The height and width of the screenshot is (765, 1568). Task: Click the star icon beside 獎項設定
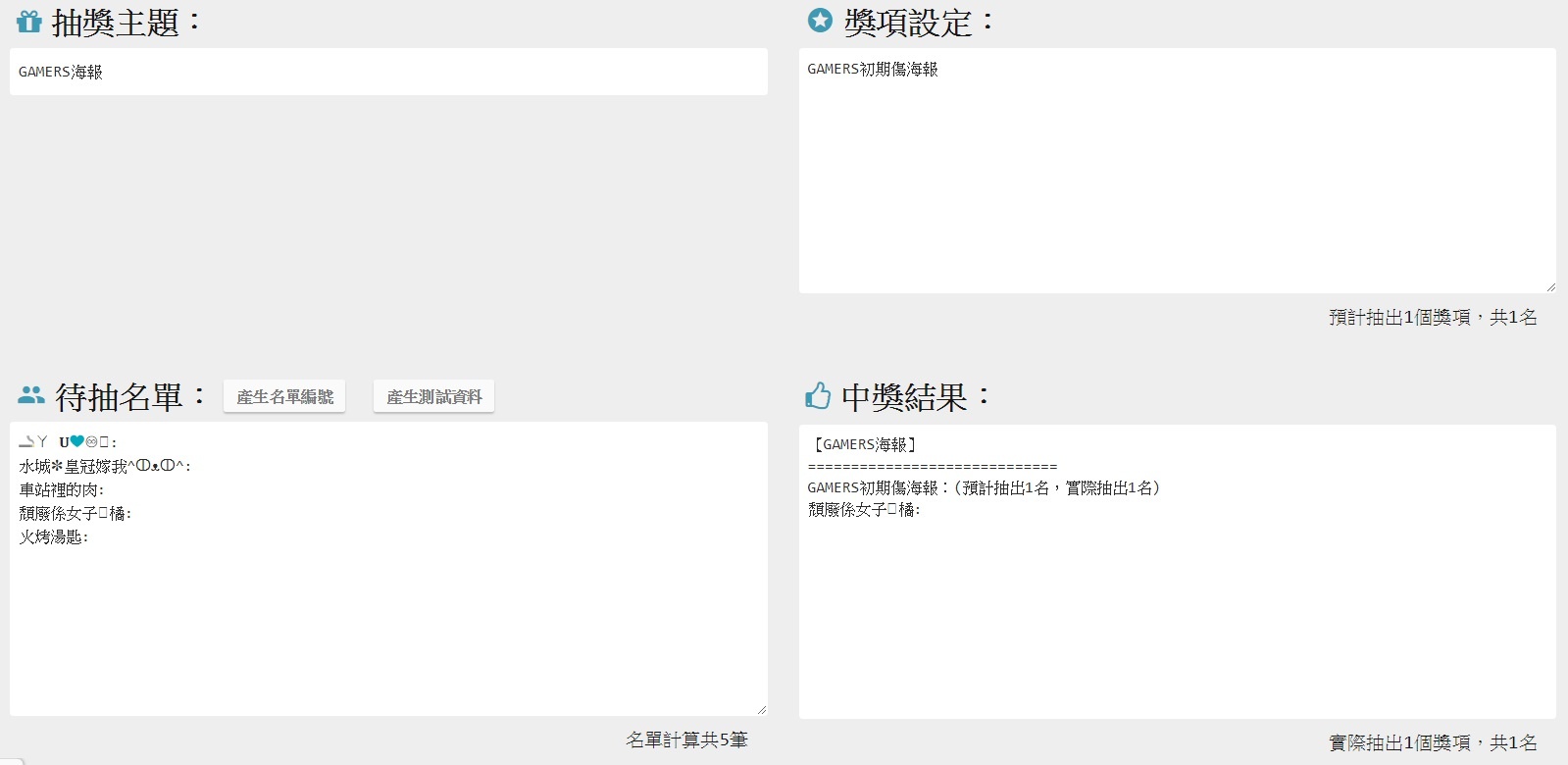coord(820,20)
